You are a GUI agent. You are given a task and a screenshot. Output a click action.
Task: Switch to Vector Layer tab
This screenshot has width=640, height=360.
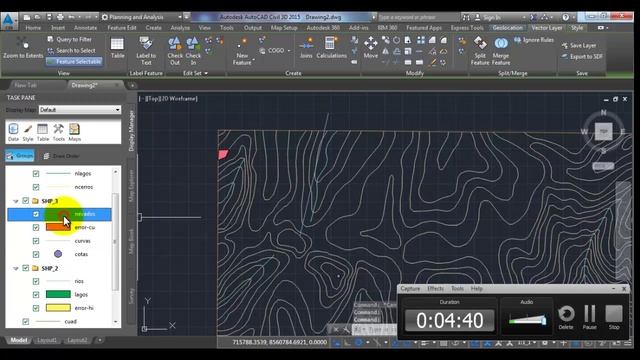coord(547,28)
